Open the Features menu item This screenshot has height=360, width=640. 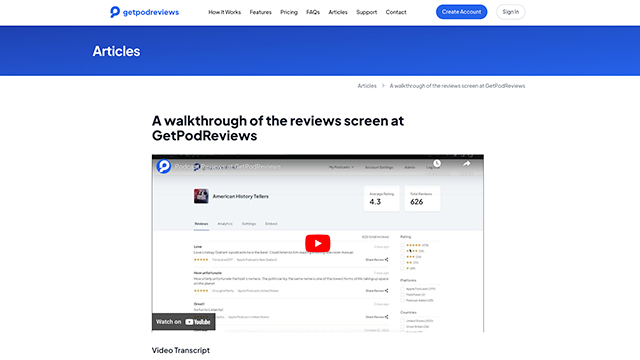(x=260, y=12)
